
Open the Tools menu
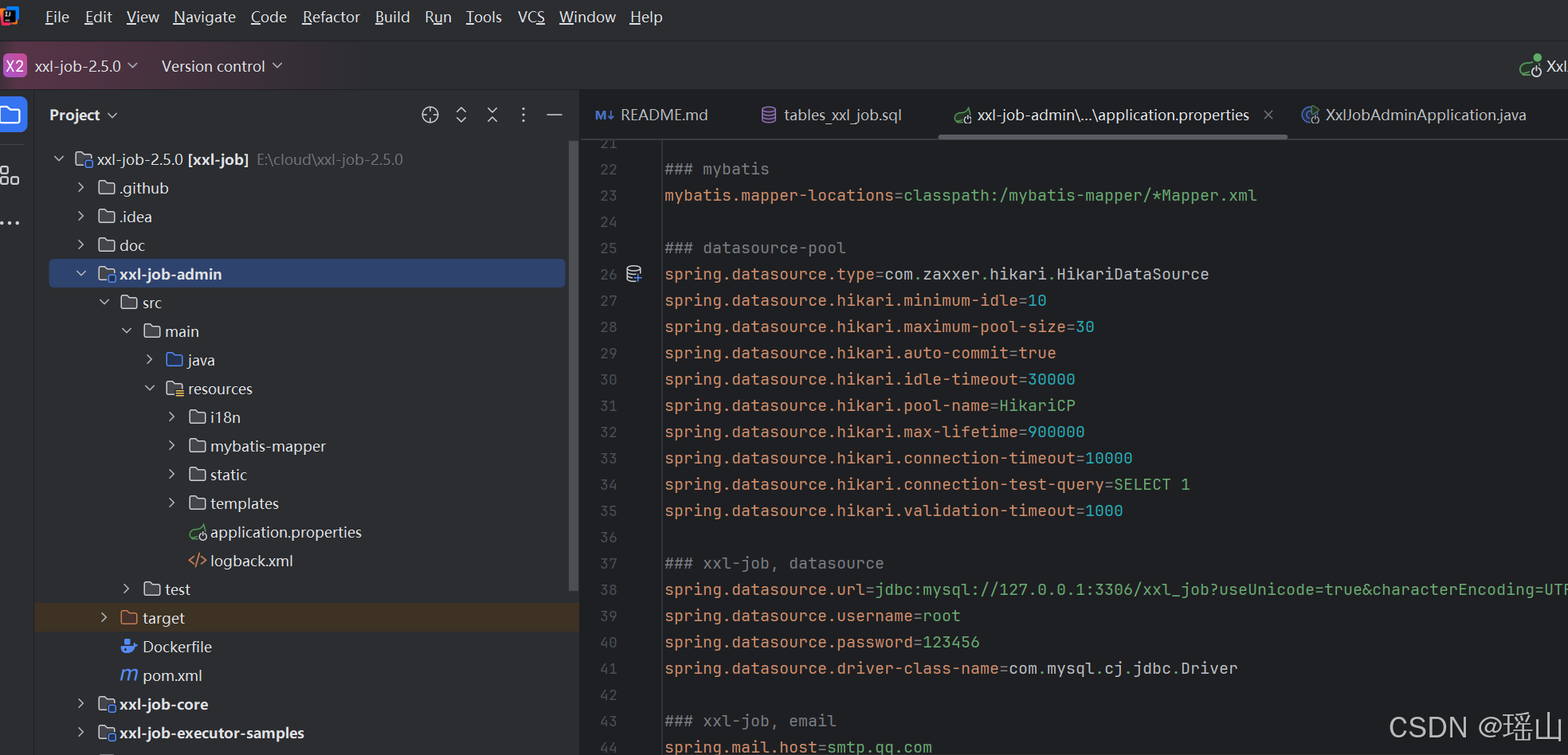pyautogui.click(x=484, y=17)
